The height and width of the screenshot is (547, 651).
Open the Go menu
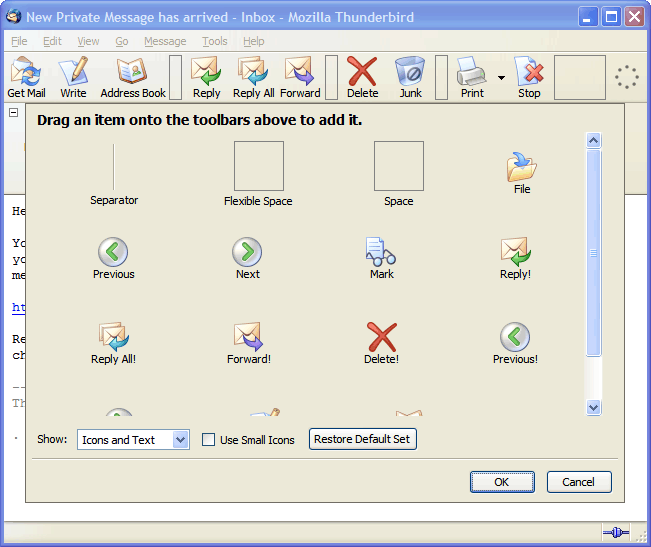122,41
